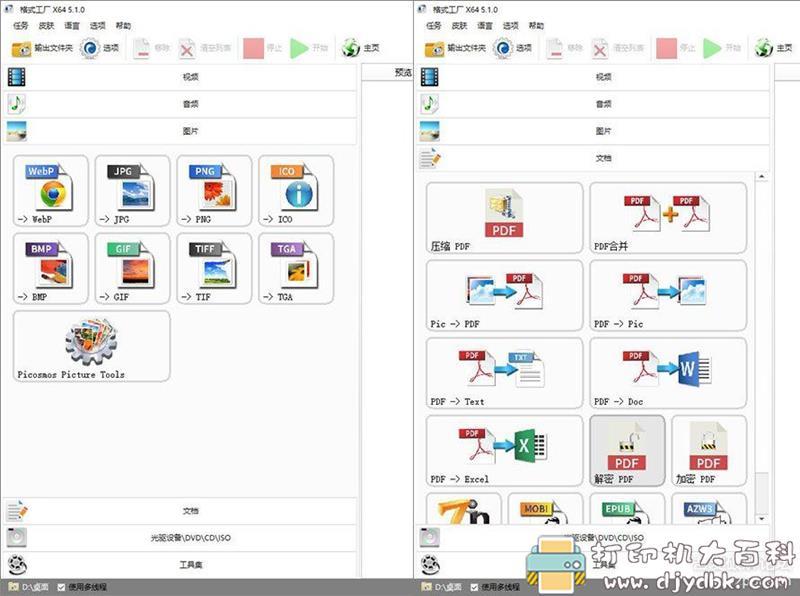
Task: Click 清空列表 clear list in right window
Action: click(x=618, y=48)
